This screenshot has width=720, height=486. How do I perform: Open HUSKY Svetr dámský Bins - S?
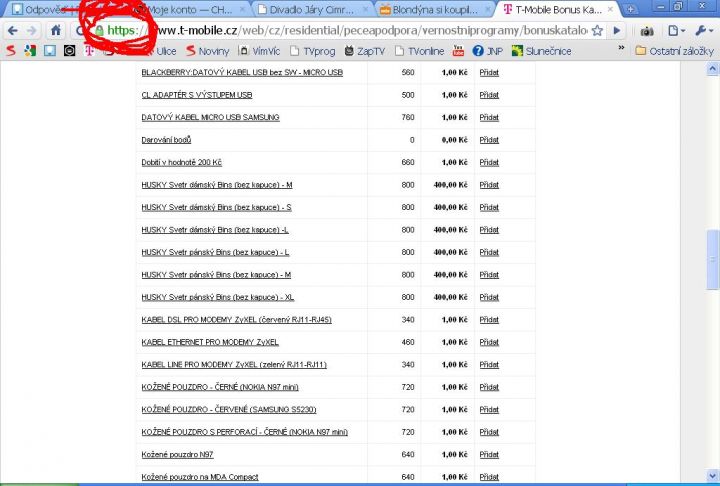(x=216, y=208)
